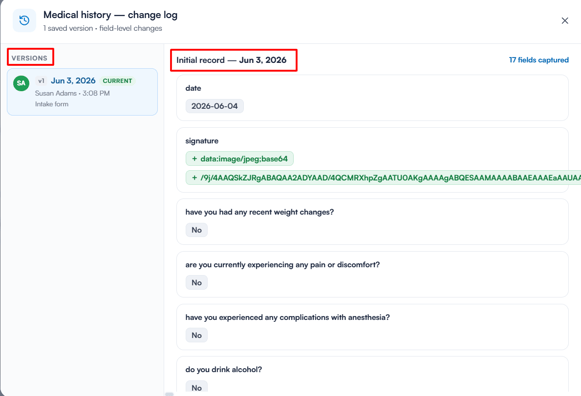Viewport: 581px width, 396px height.
Task: Click the date value 2026-06-04
Action: click(x=215, y=106)
